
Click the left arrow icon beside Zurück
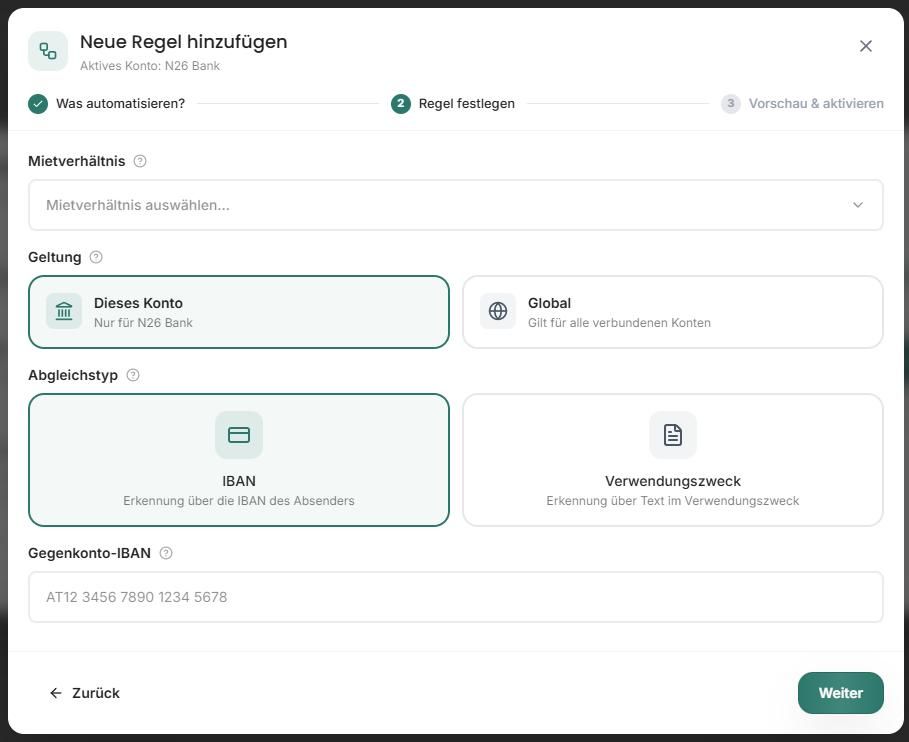point(56,693)
